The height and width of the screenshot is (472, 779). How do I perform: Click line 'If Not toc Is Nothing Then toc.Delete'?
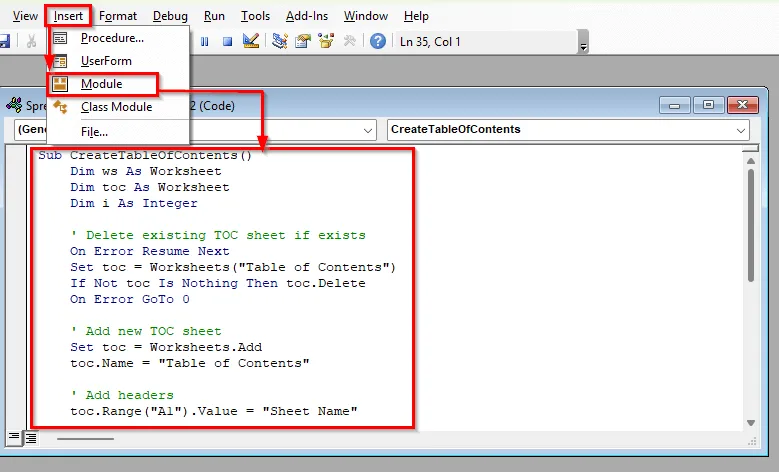[218, 283]
